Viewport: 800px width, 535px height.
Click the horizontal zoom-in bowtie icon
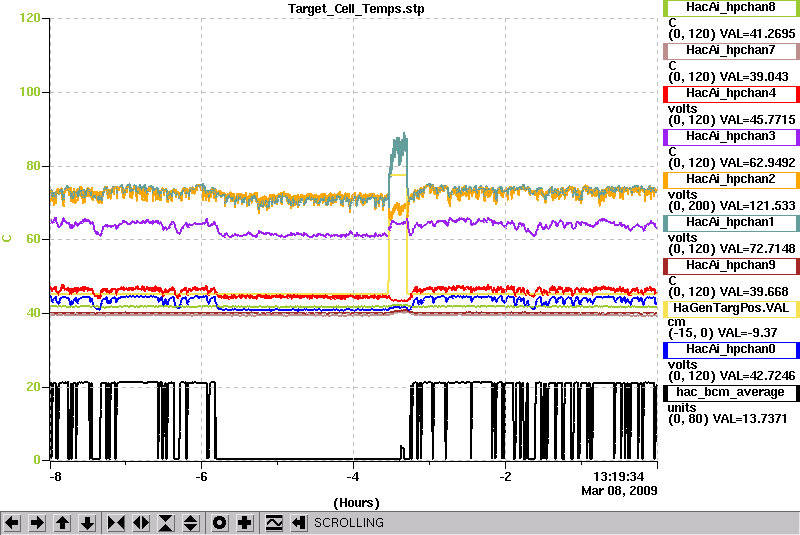point(116,523)
